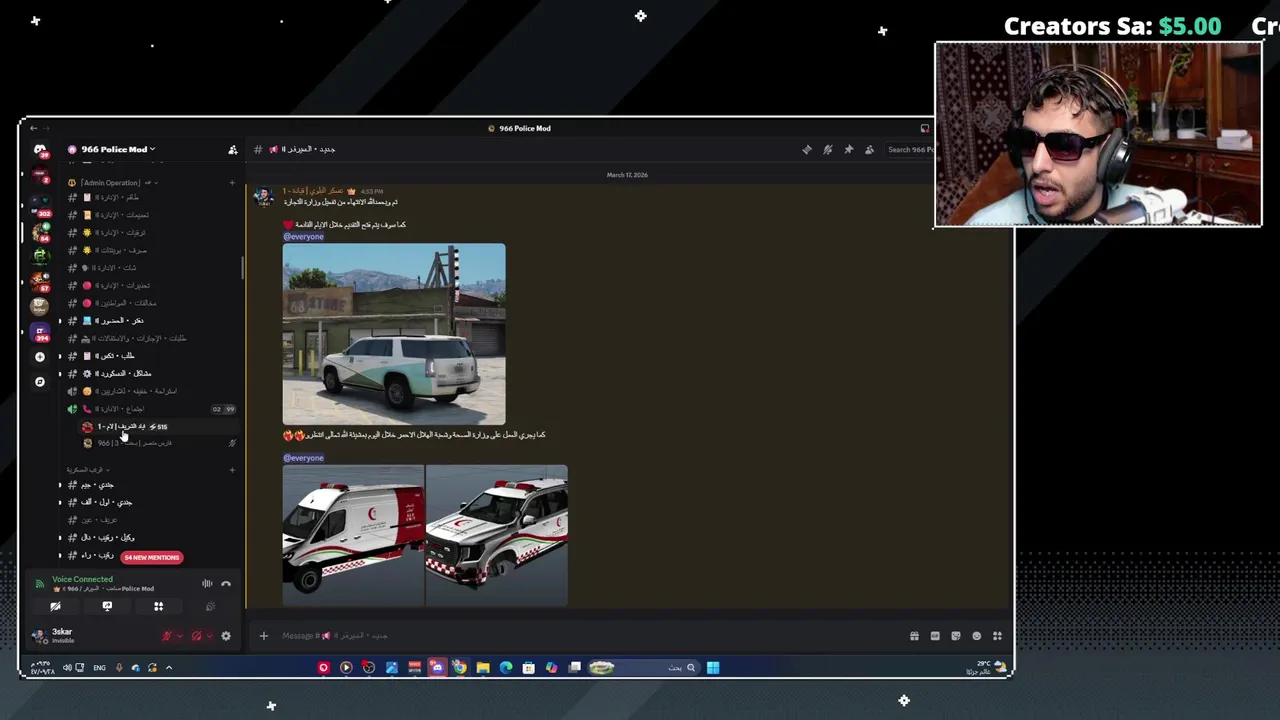Click second @everyone mention above ambulance images
The width and height of the screenshot is (1280, 720).
click(x=303, y=458)
